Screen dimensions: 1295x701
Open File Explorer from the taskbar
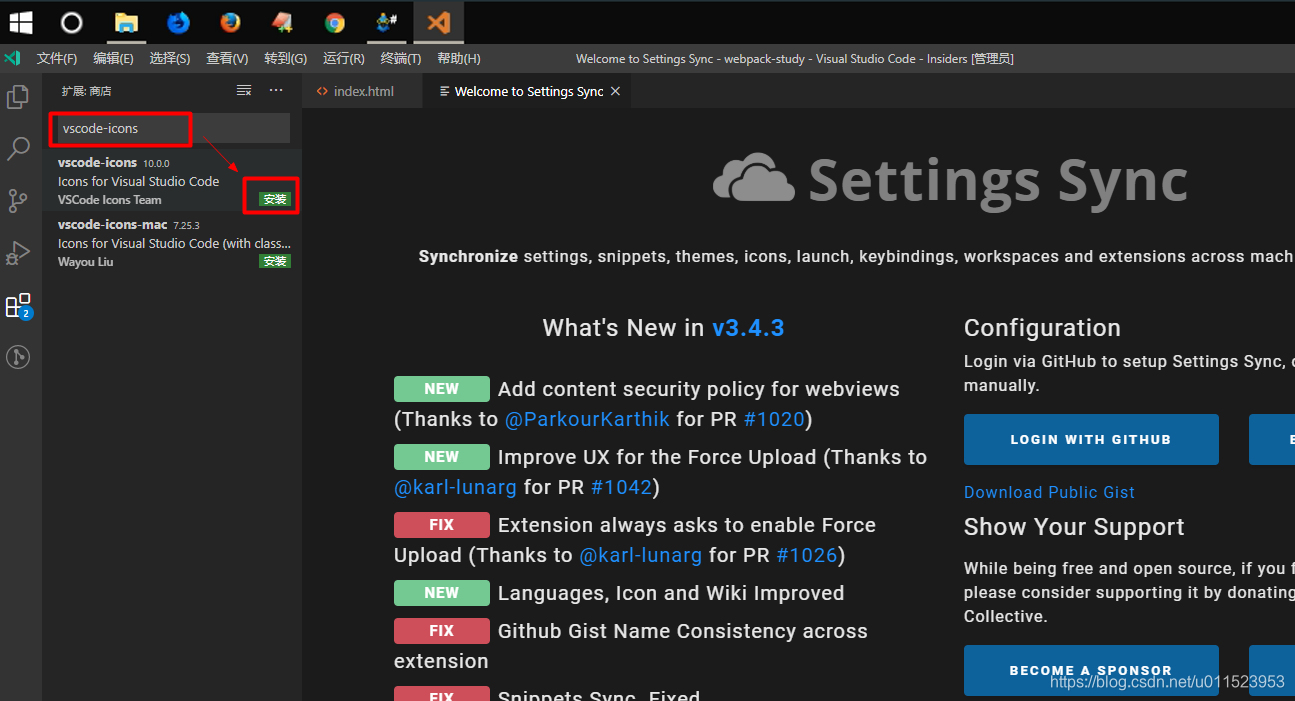(126, 22)
